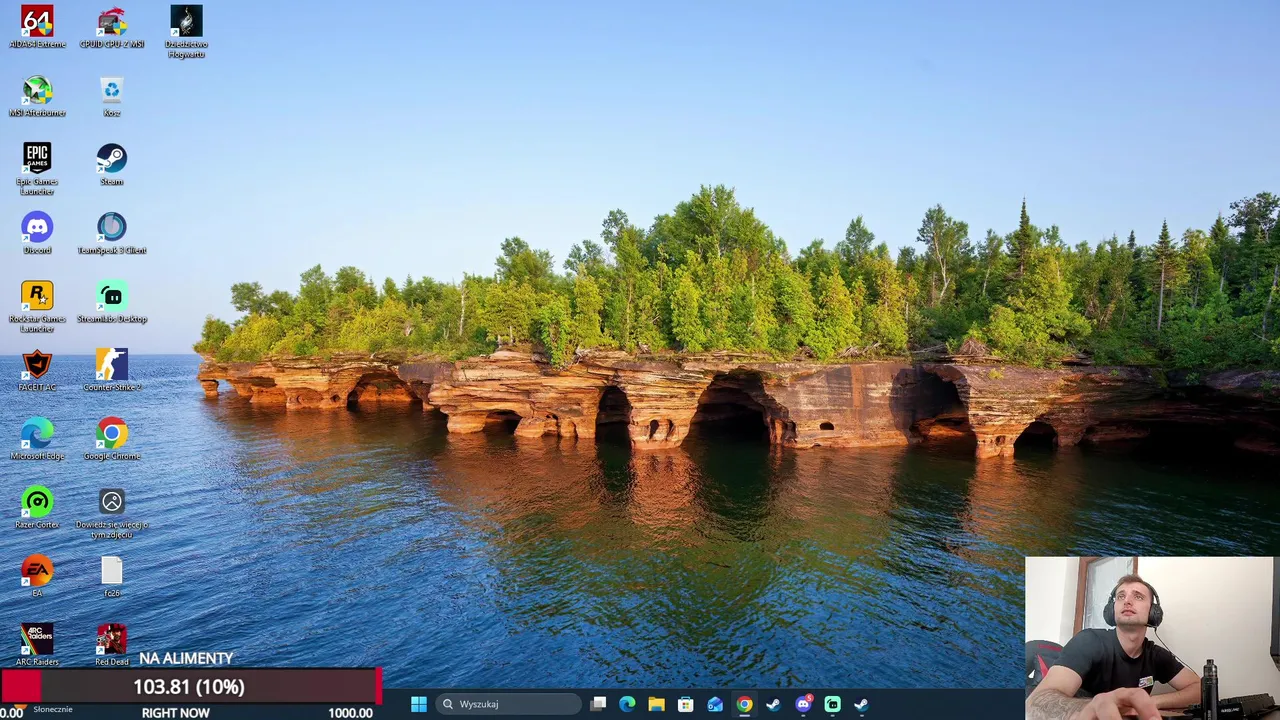Image resolution: width=1280 pixels, height=720 pixels.
Task: Open the Discord desktop shortcut
Action: coord(37,233)
